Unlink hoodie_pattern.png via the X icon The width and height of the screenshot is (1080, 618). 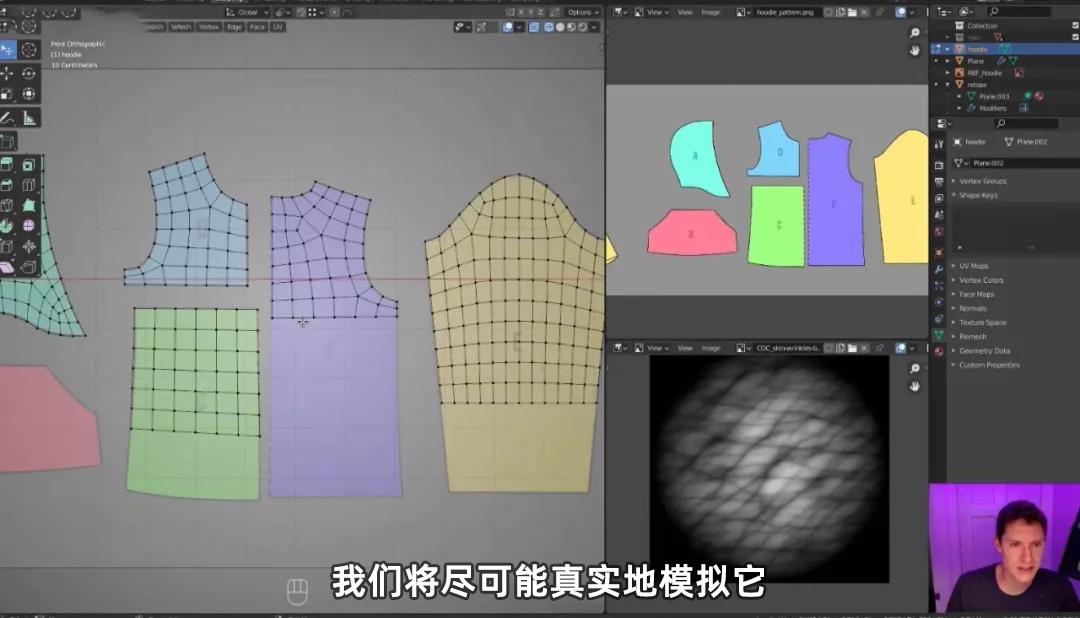tap(863, 12)
